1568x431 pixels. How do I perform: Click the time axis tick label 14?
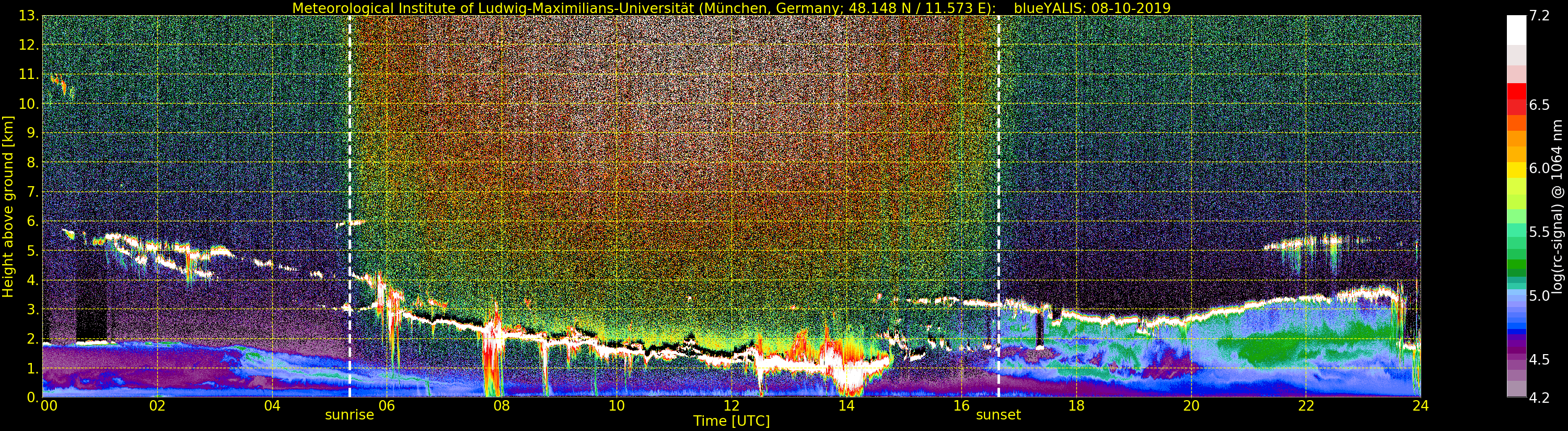coord(846,406)
